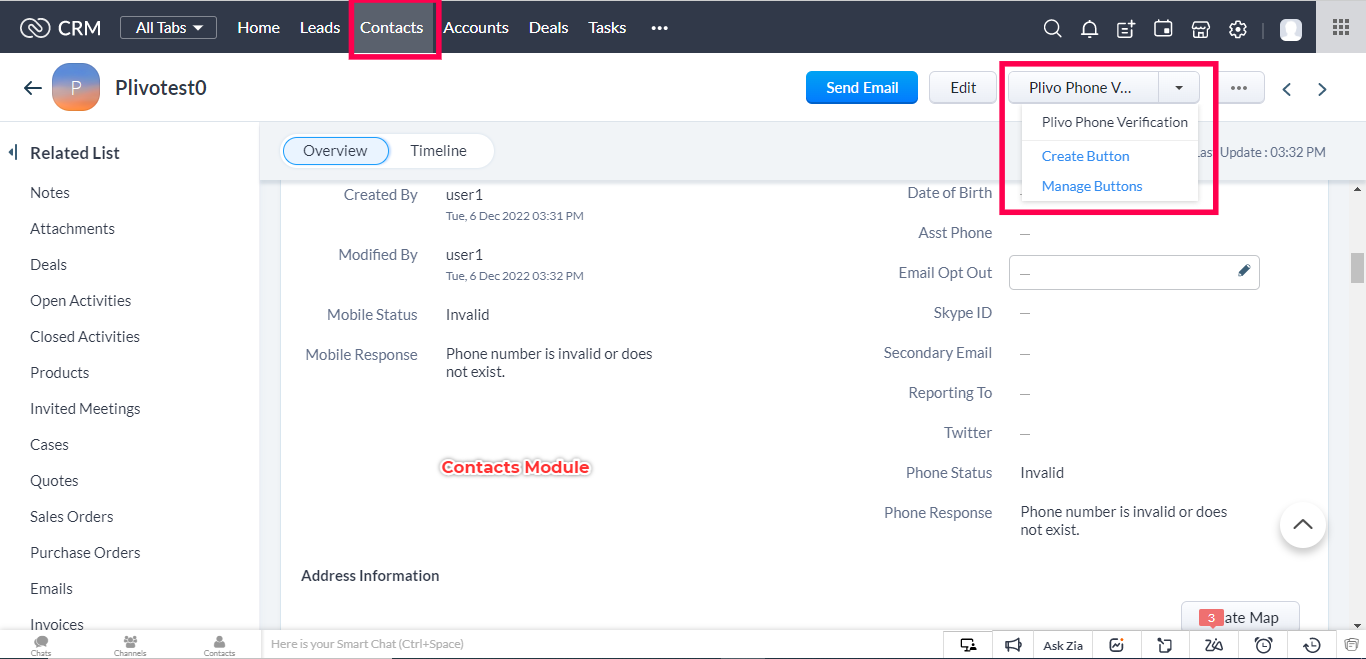Open the global search magnifier icon
1366x659 pixels.
(1052, 29)
